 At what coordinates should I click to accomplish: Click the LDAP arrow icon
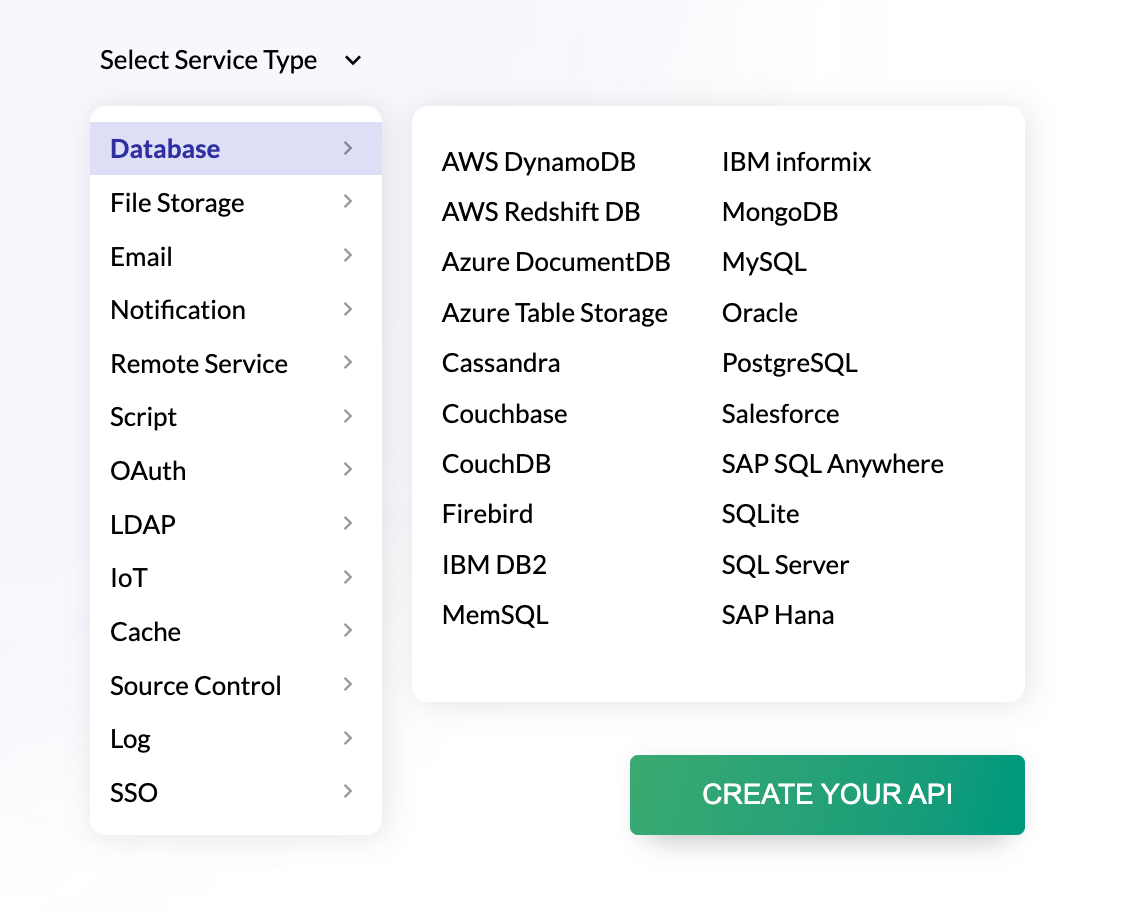coord(348,524)
